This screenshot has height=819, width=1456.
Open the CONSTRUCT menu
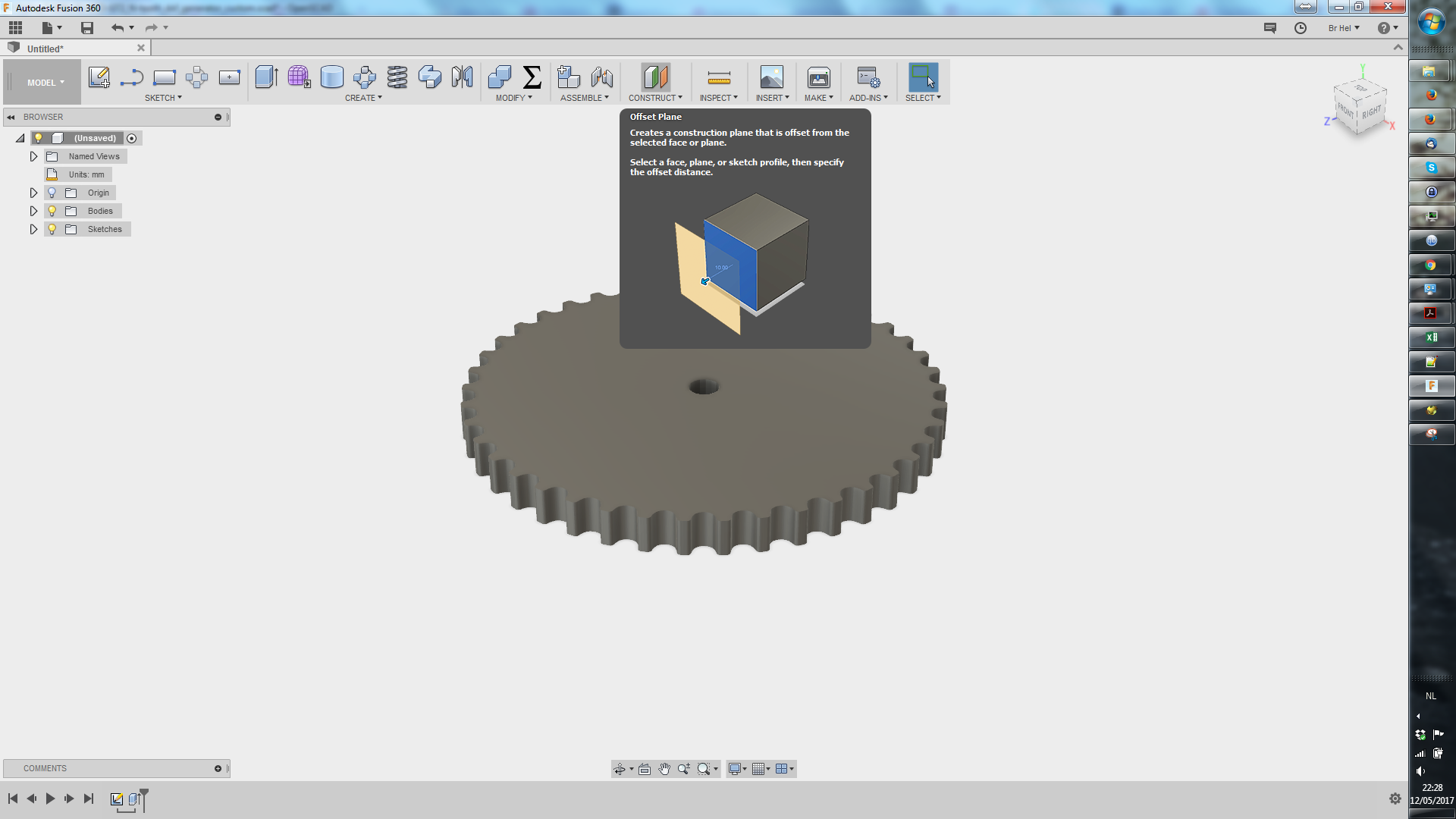[x=655, y=98]
